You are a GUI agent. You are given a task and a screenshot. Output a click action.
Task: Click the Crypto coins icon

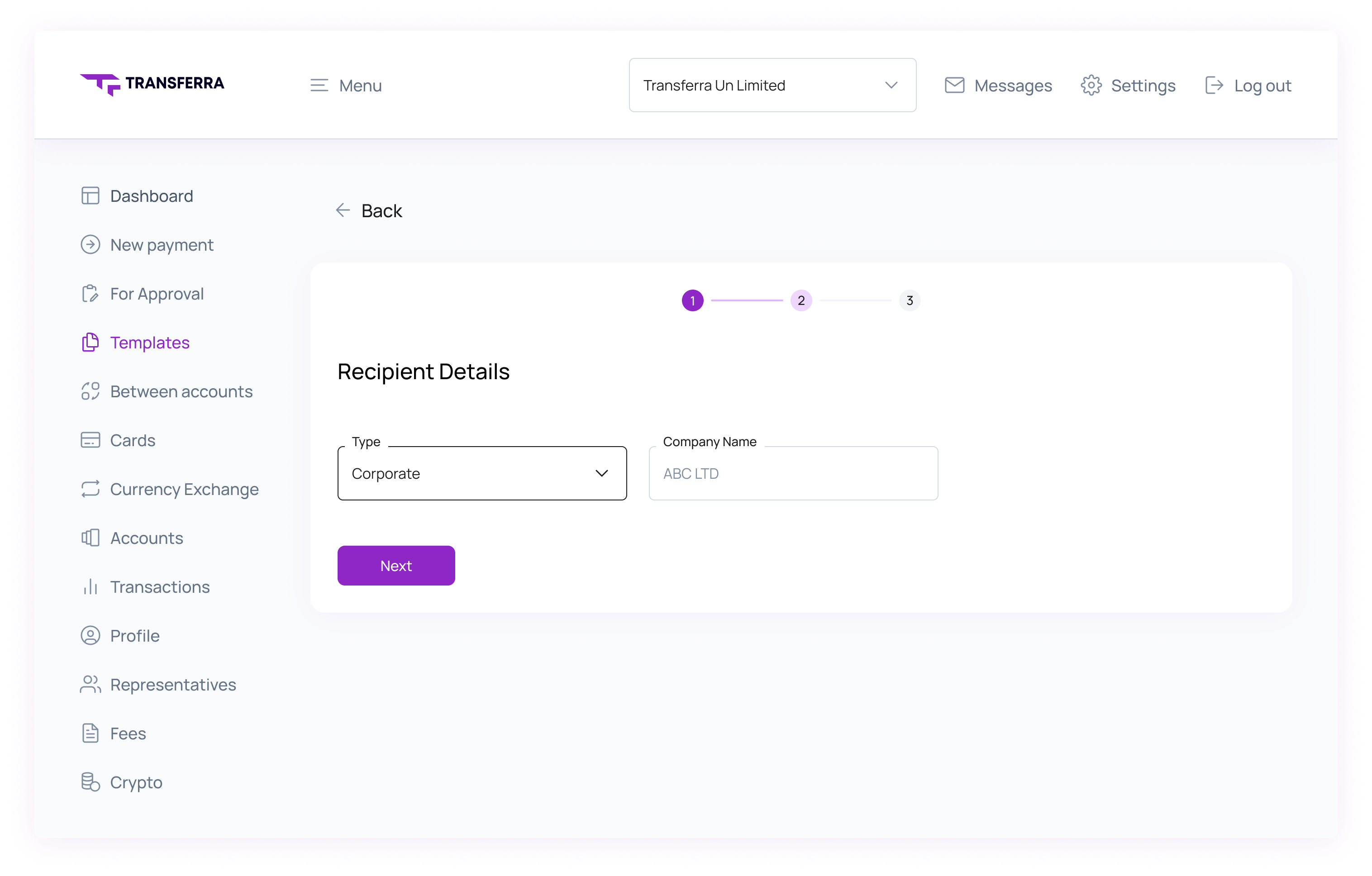click(x=90, y=783)
